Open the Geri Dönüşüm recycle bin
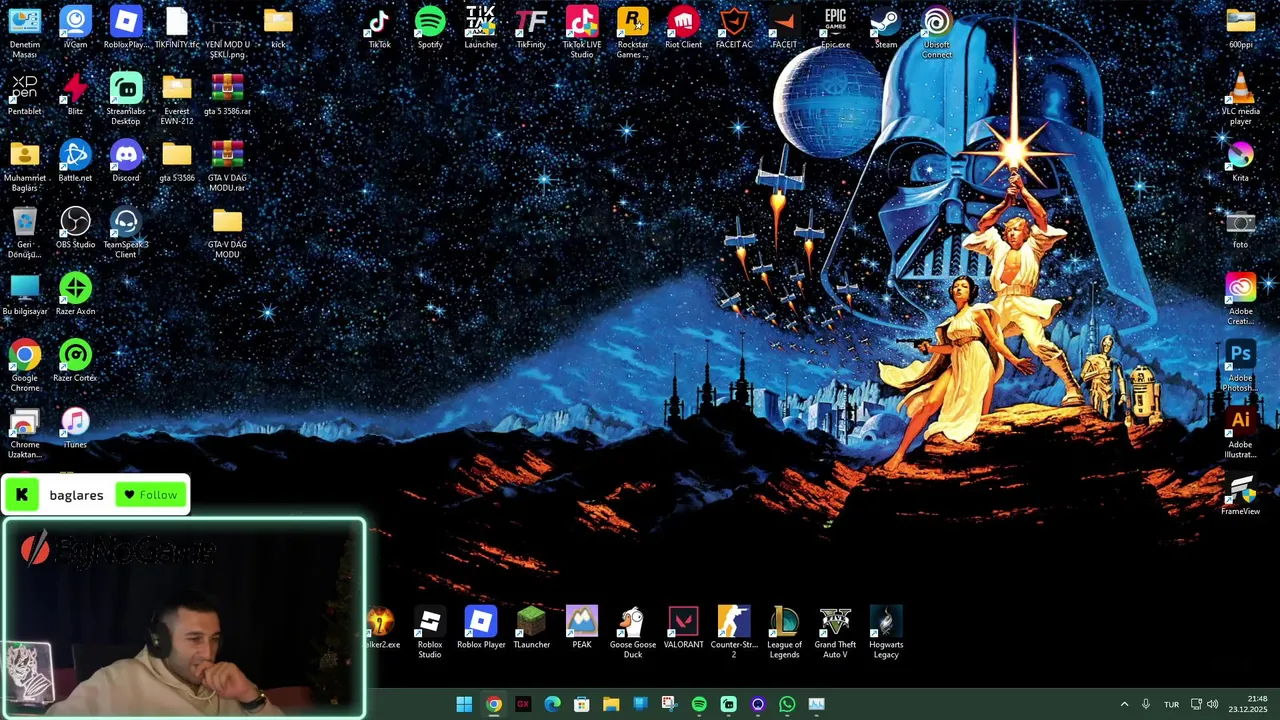 tap(25, 231)
